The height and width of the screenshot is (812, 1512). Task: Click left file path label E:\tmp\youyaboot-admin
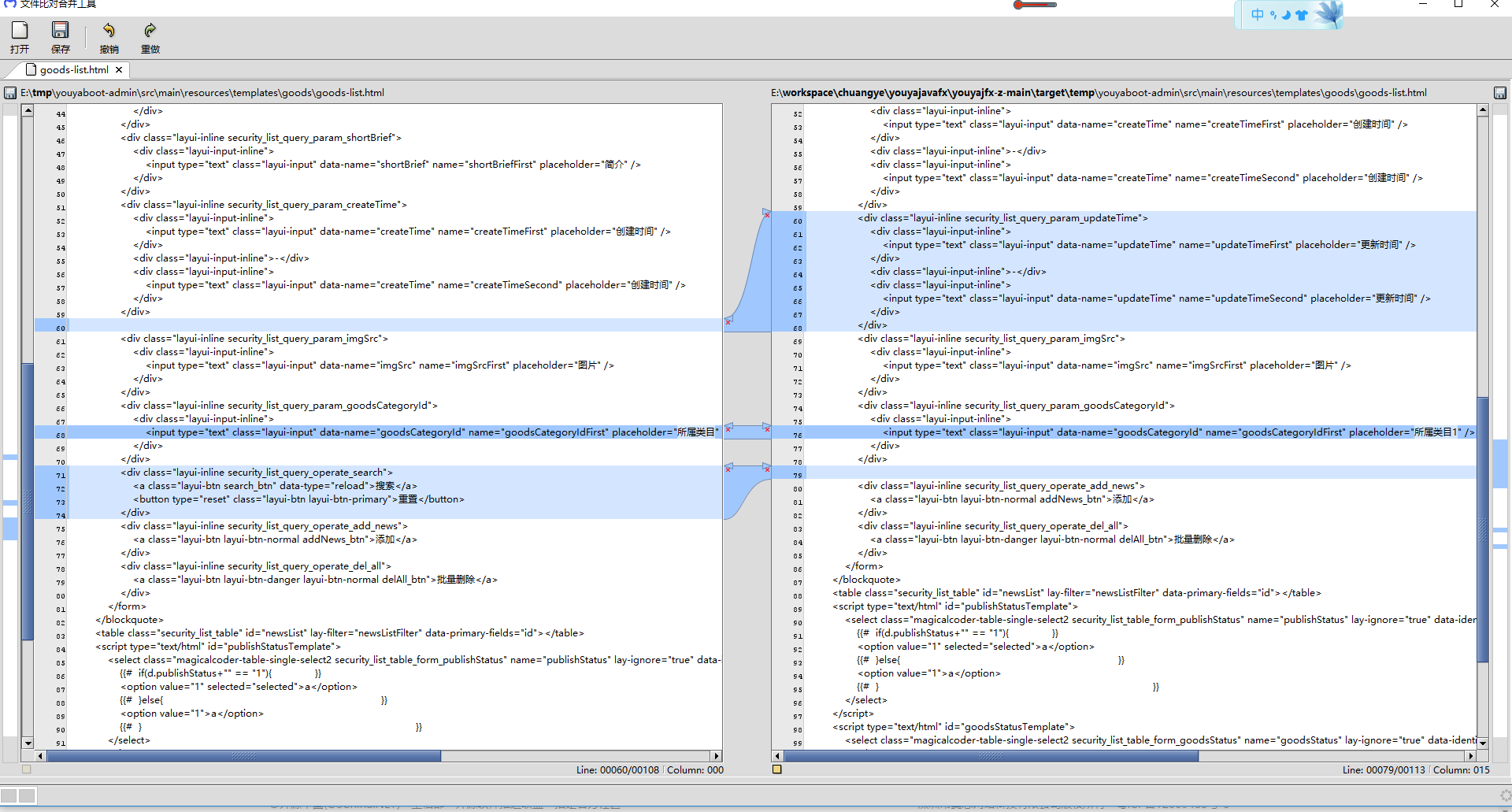coord(202,93)
